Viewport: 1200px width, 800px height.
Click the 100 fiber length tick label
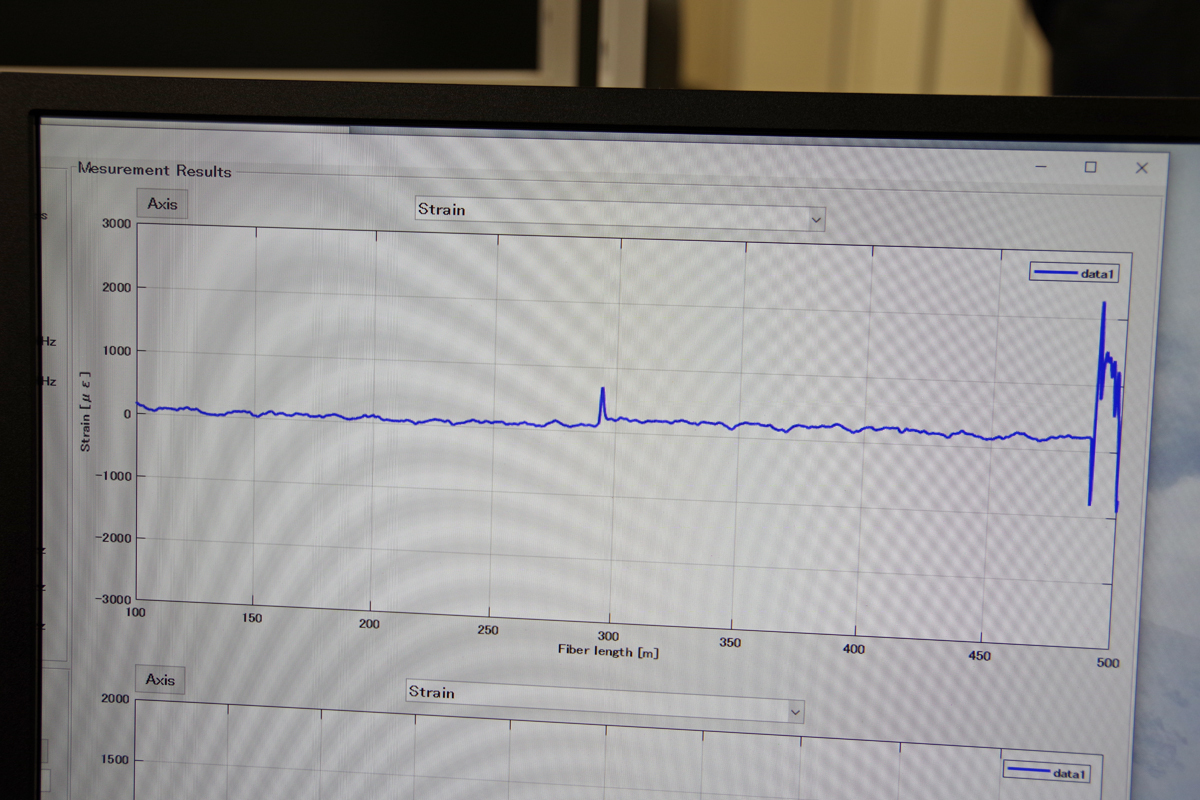pyautogui.click(x=136, y=612)
